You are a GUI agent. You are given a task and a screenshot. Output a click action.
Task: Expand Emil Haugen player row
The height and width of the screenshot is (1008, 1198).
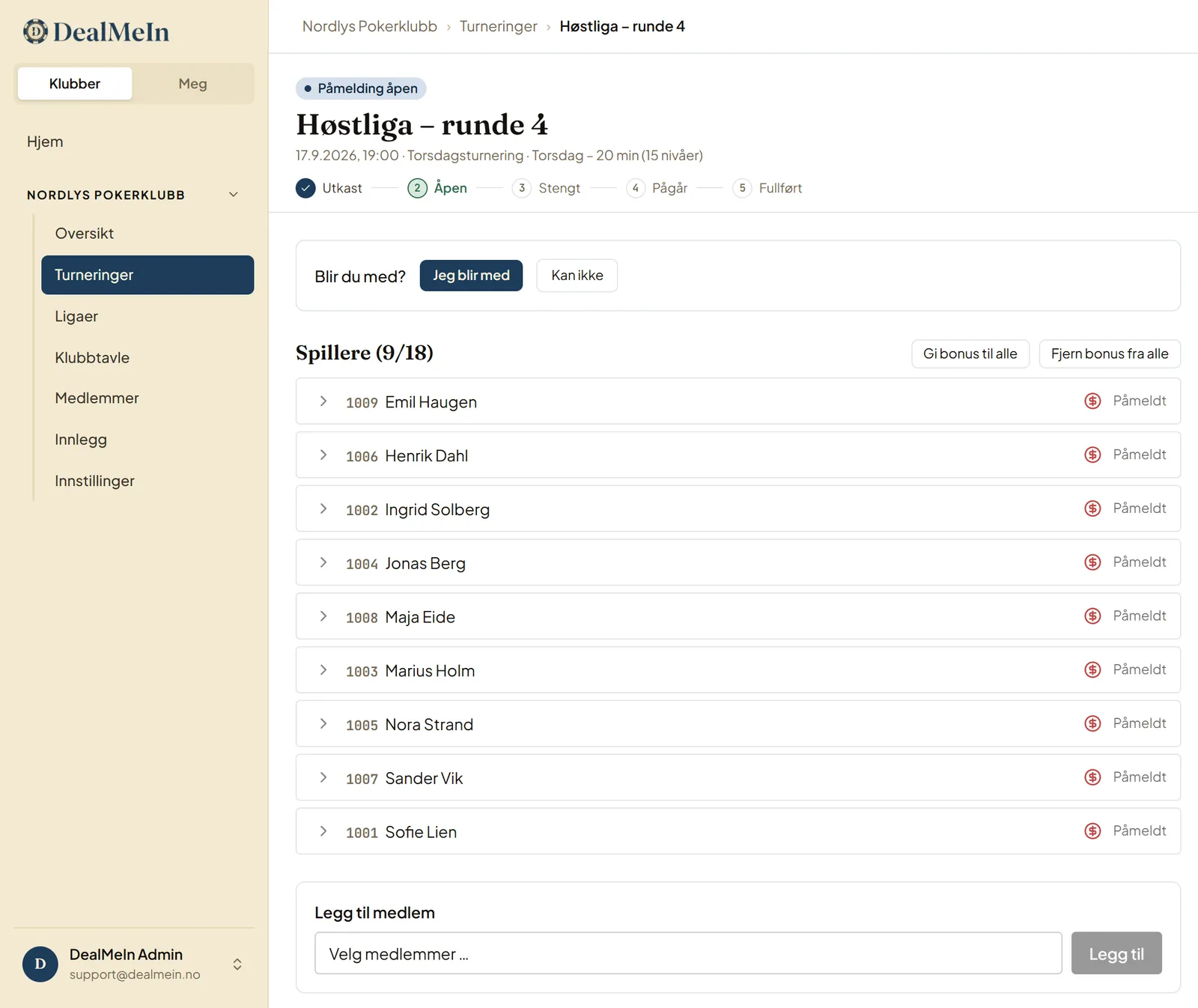click(323, 401)
